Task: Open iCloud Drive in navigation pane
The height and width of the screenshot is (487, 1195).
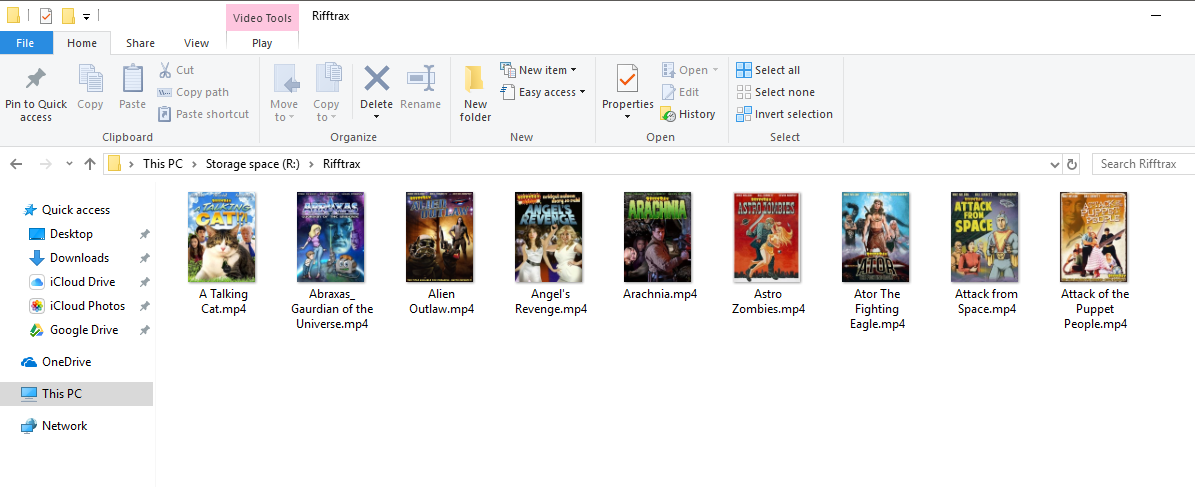Action: pos(82,282)
